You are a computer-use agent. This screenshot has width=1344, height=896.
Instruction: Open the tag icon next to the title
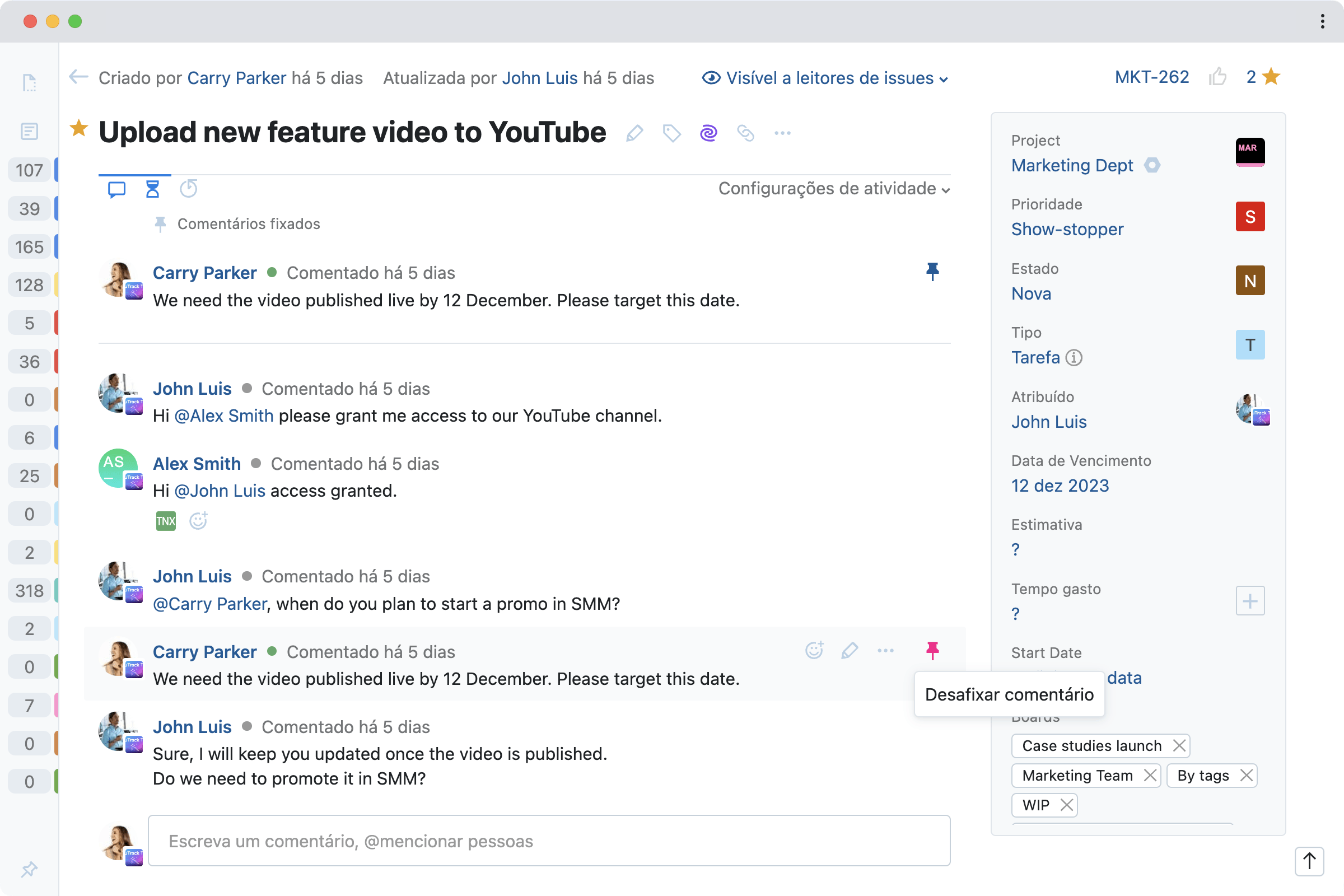click(x=671, y=133)
